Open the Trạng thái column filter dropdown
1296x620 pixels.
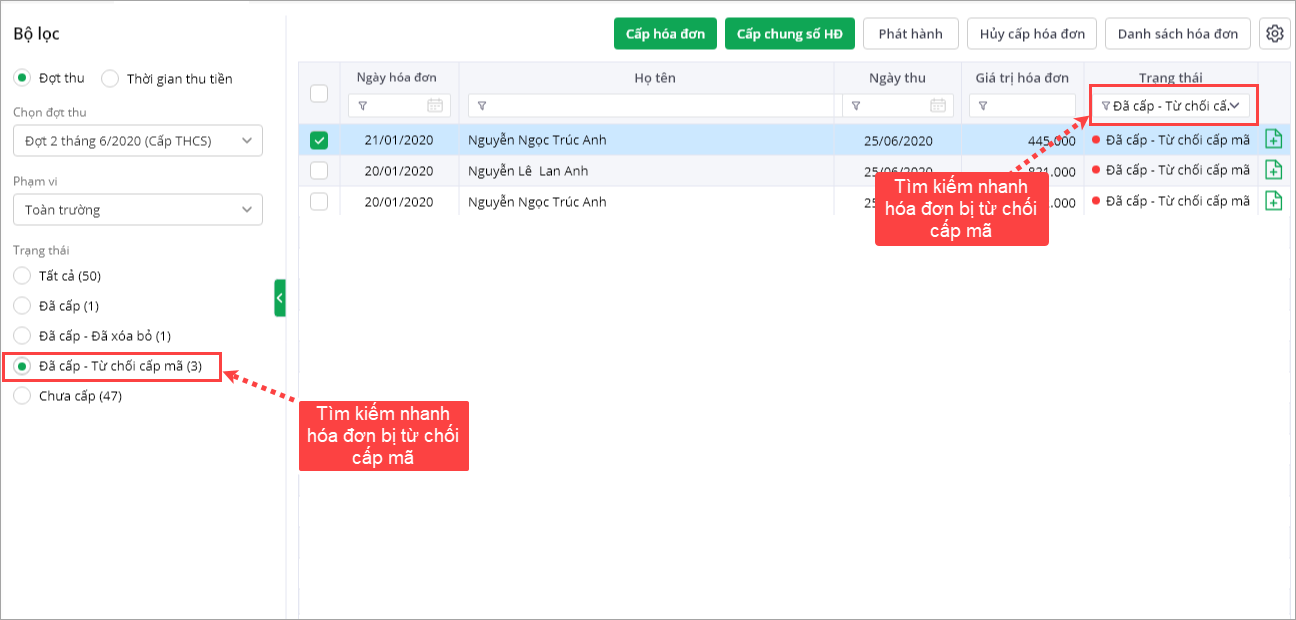tap(1171, 105)
